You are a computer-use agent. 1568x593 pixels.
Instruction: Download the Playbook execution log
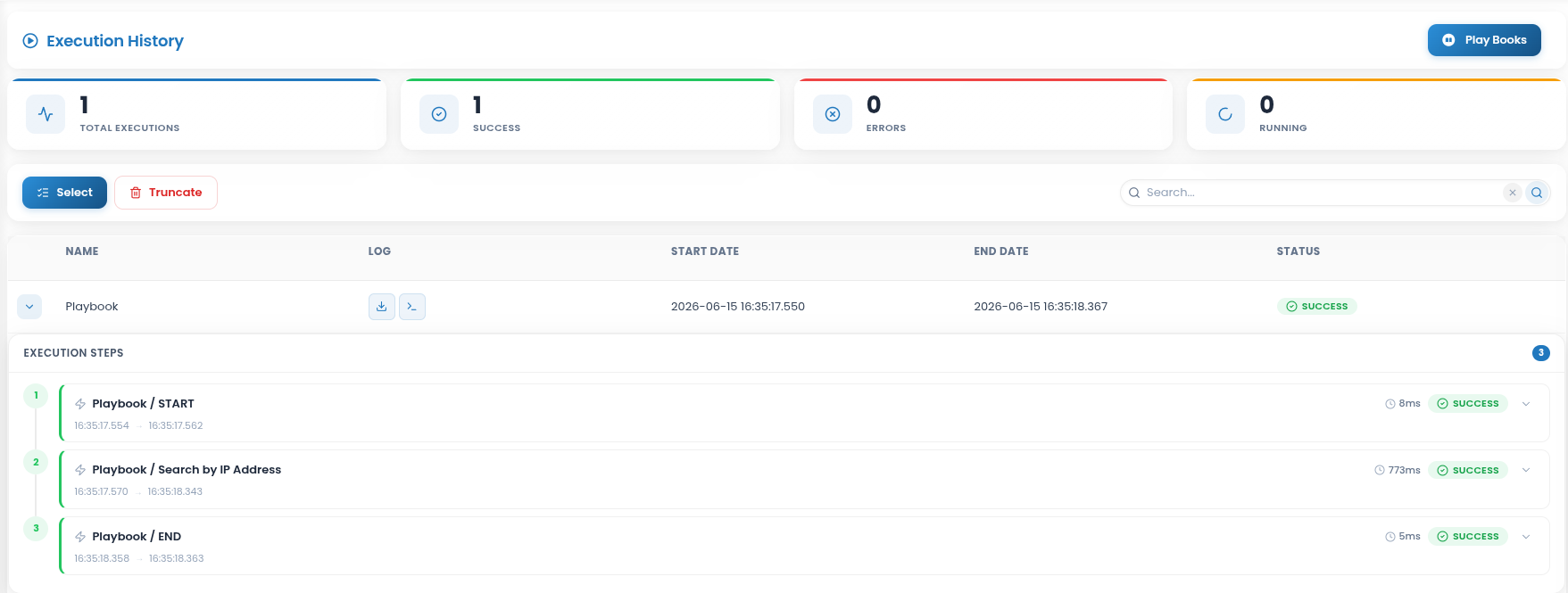tap(381, 306)
